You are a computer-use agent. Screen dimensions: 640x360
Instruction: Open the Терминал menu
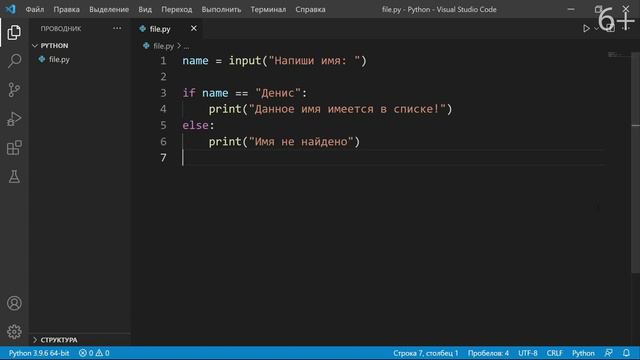click(268, 9)
